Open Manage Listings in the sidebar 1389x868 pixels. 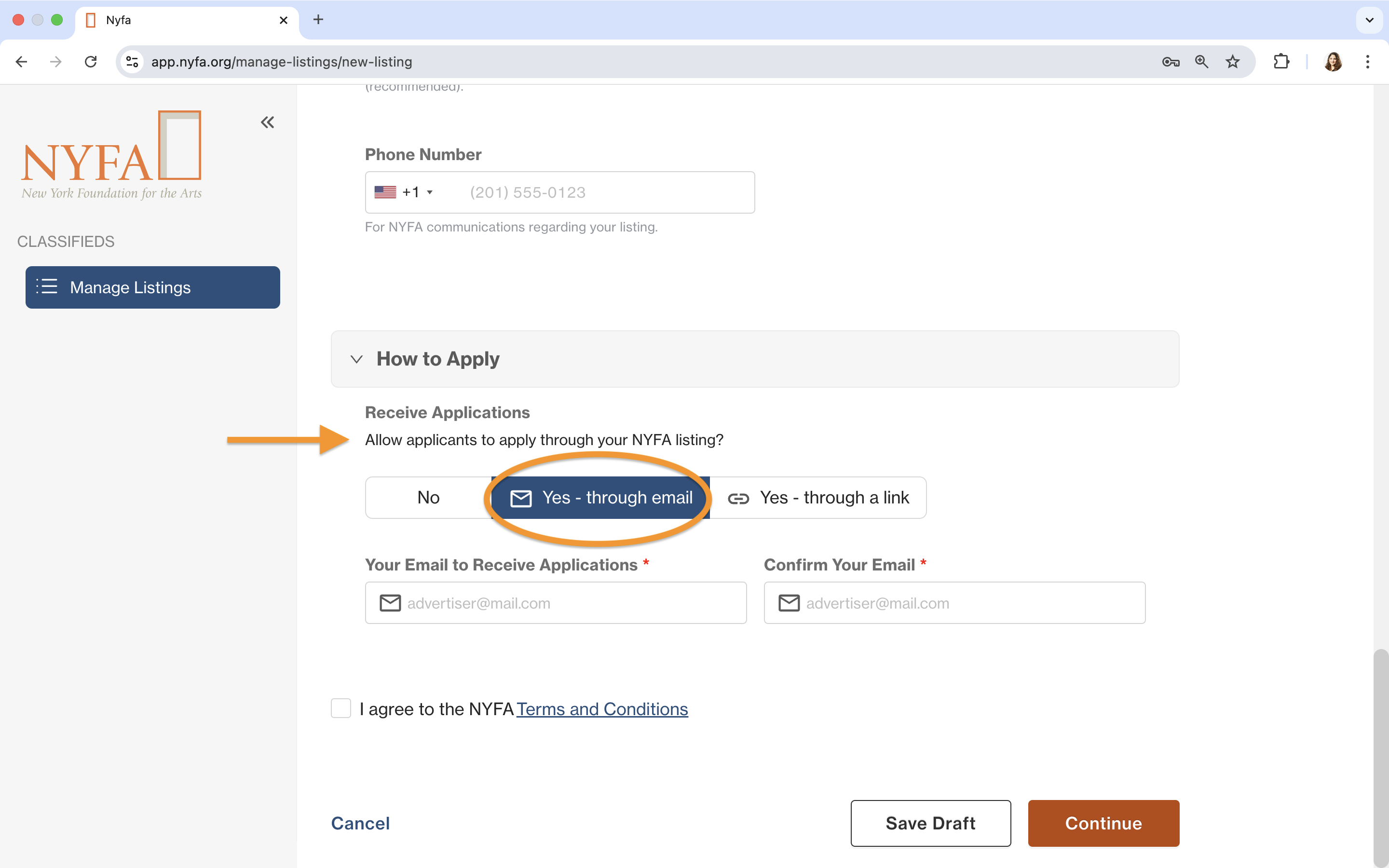[153, 287]
